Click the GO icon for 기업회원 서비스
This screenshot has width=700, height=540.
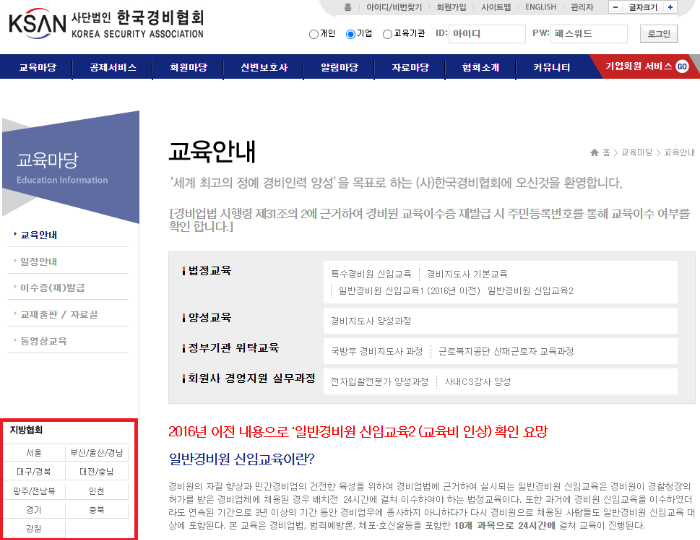[682, 66]
